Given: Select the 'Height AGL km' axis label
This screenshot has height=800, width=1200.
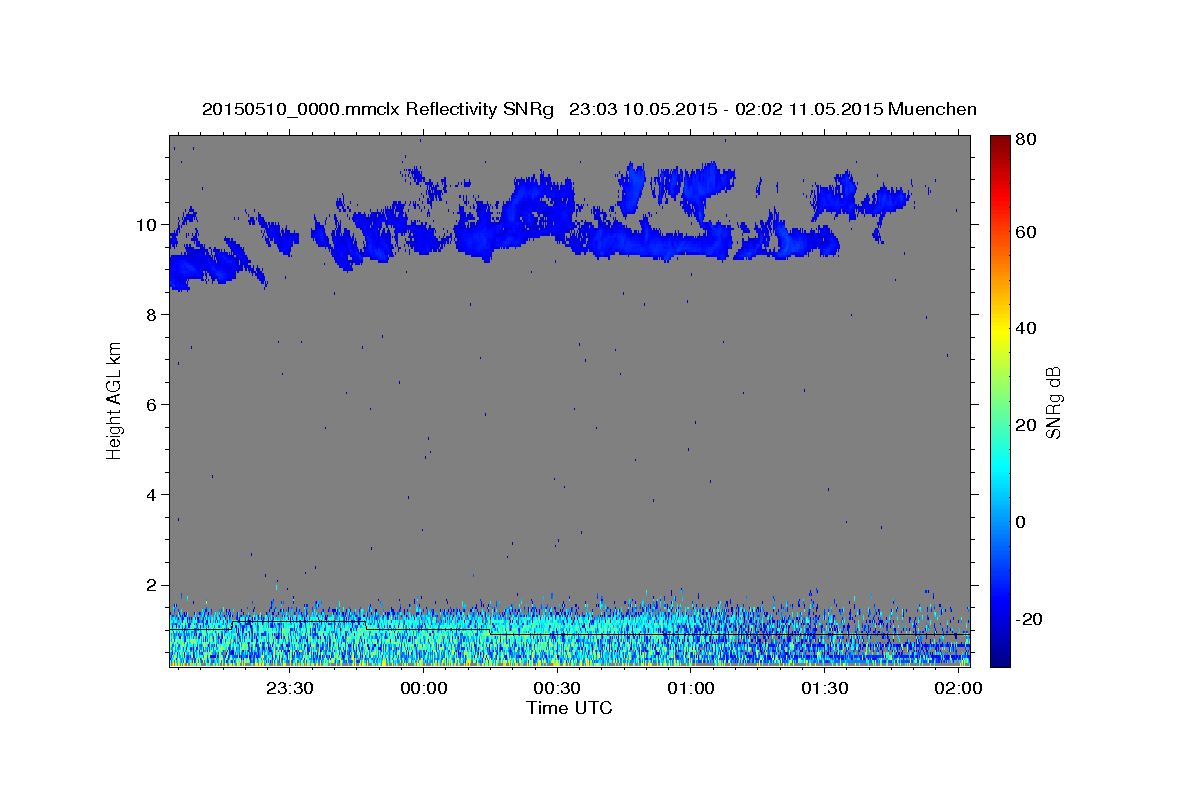Looking at the screenshot, I should (x=115, y=400).
